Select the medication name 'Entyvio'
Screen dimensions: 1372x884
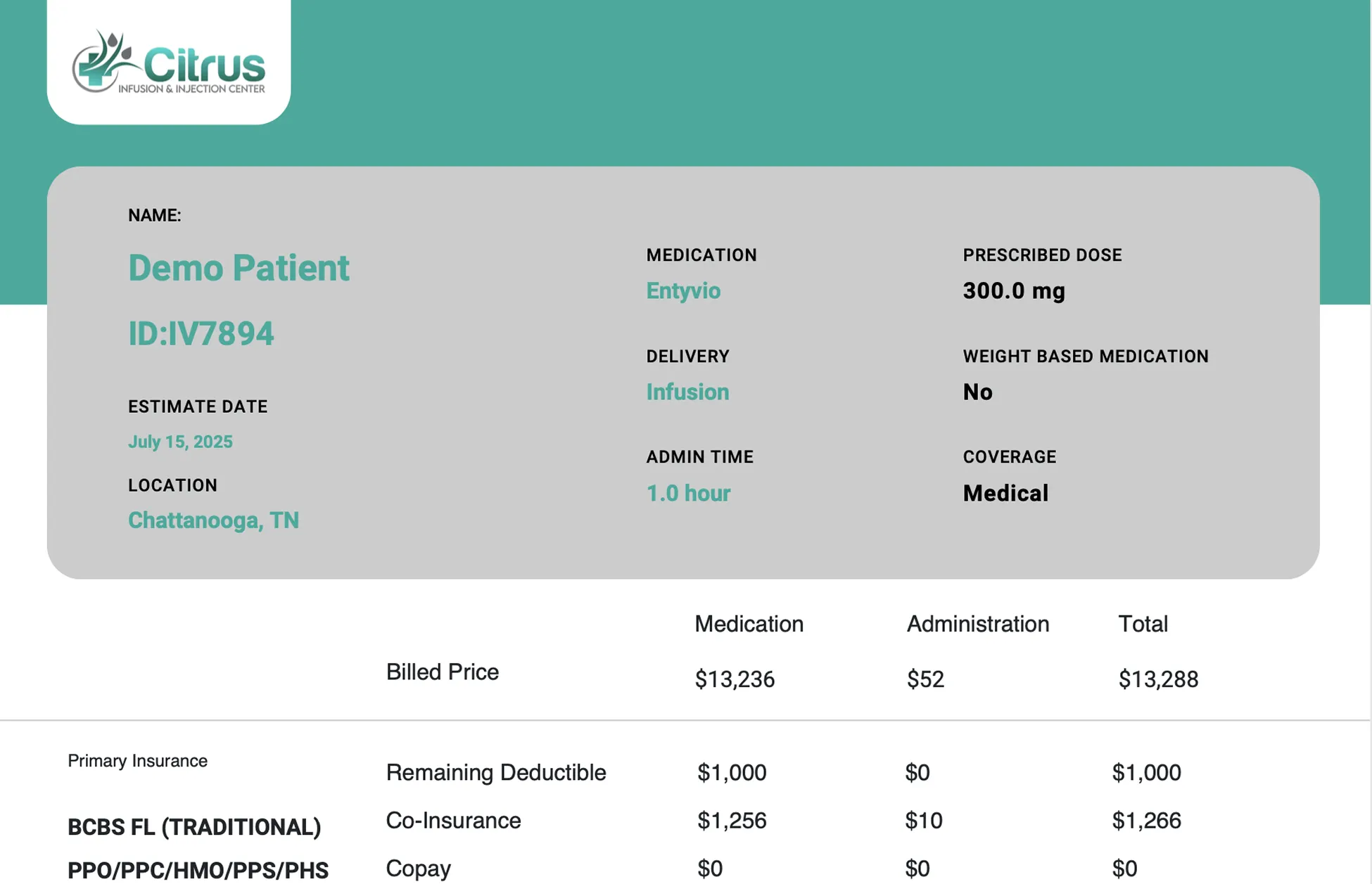tap(683, 290)
